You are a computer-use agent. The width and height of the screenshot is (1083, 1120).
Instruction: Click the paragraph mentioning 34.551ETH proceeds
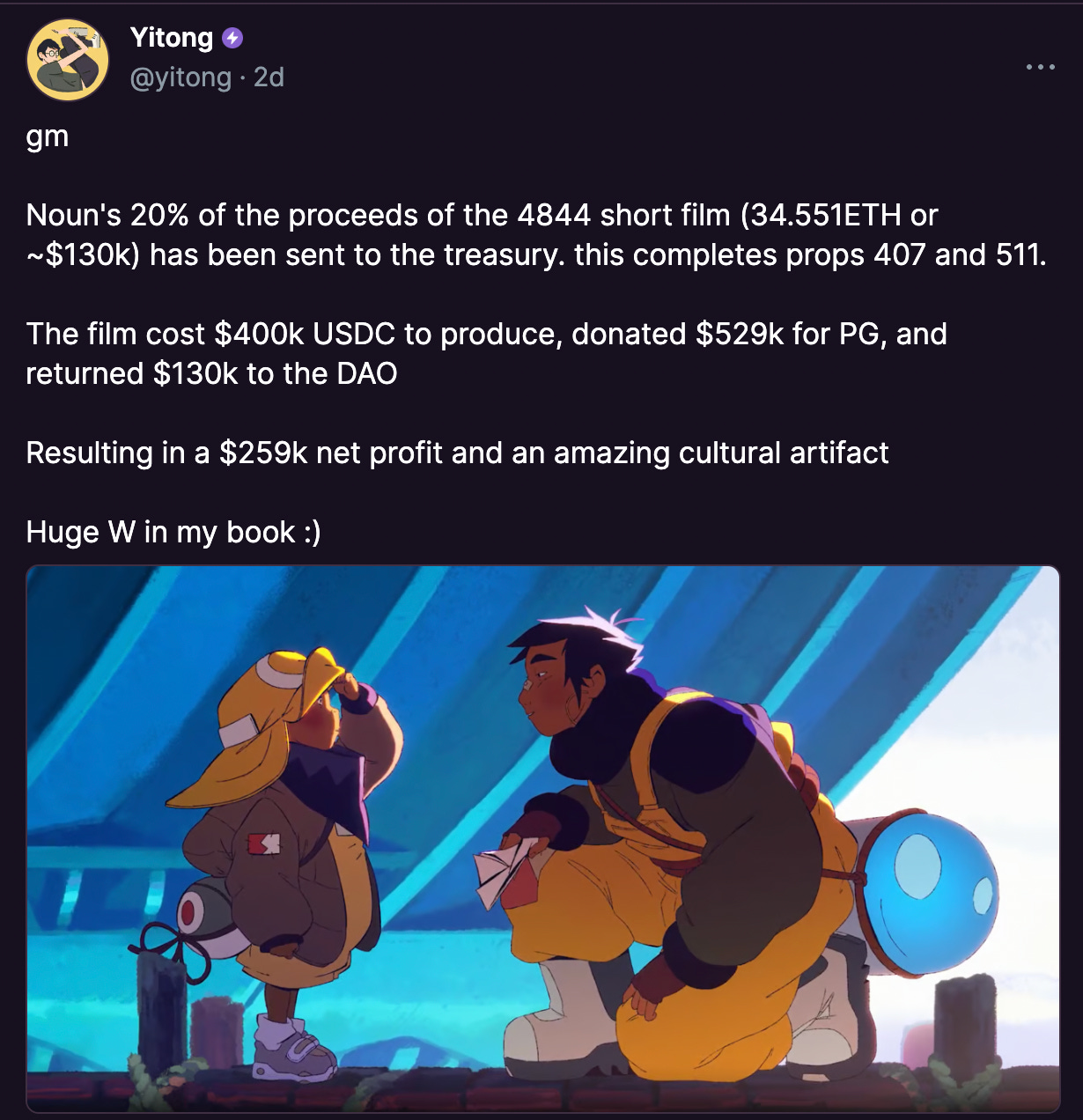[536, 234]
